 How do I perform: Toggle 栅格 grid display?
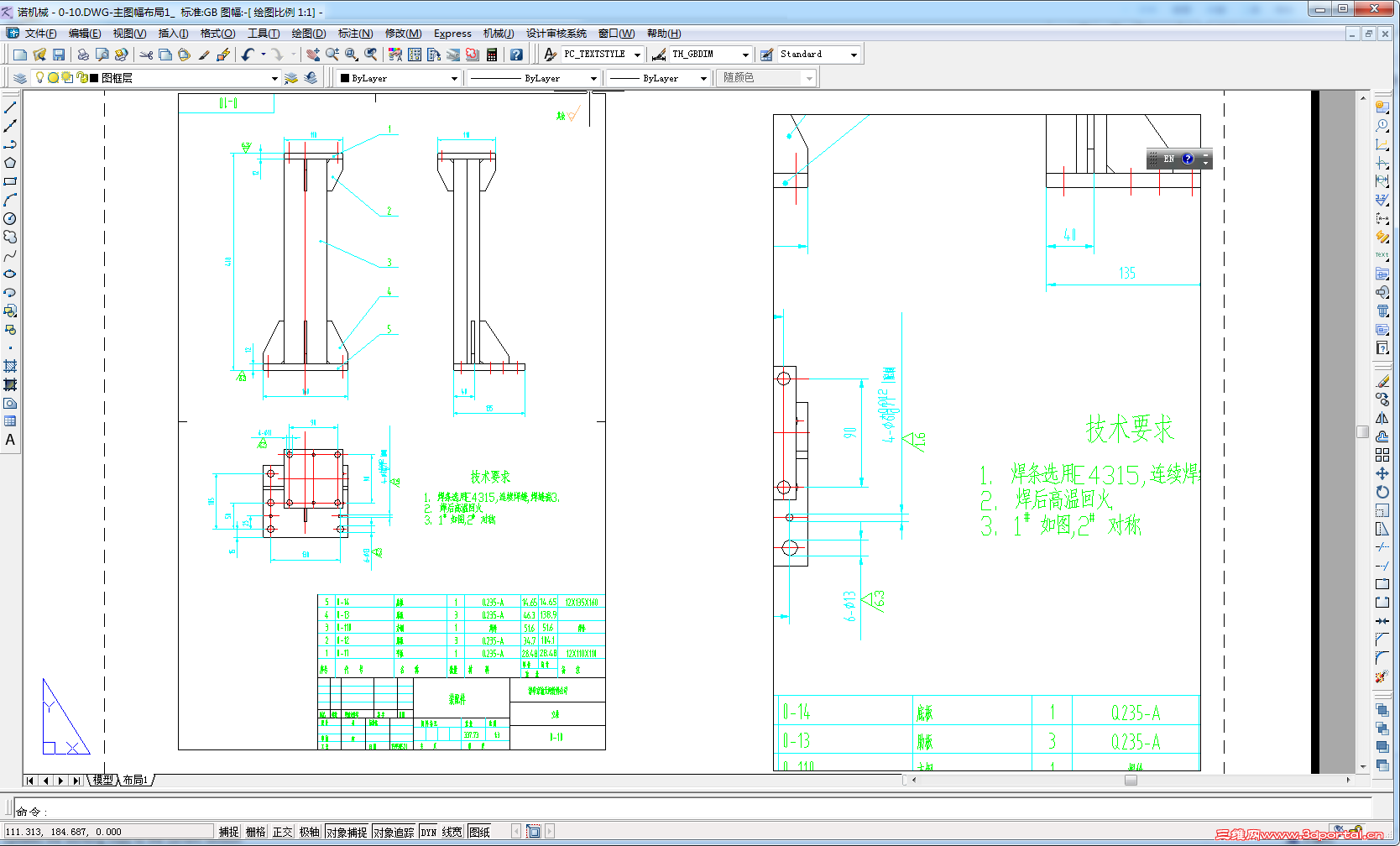tap(255, 832)
